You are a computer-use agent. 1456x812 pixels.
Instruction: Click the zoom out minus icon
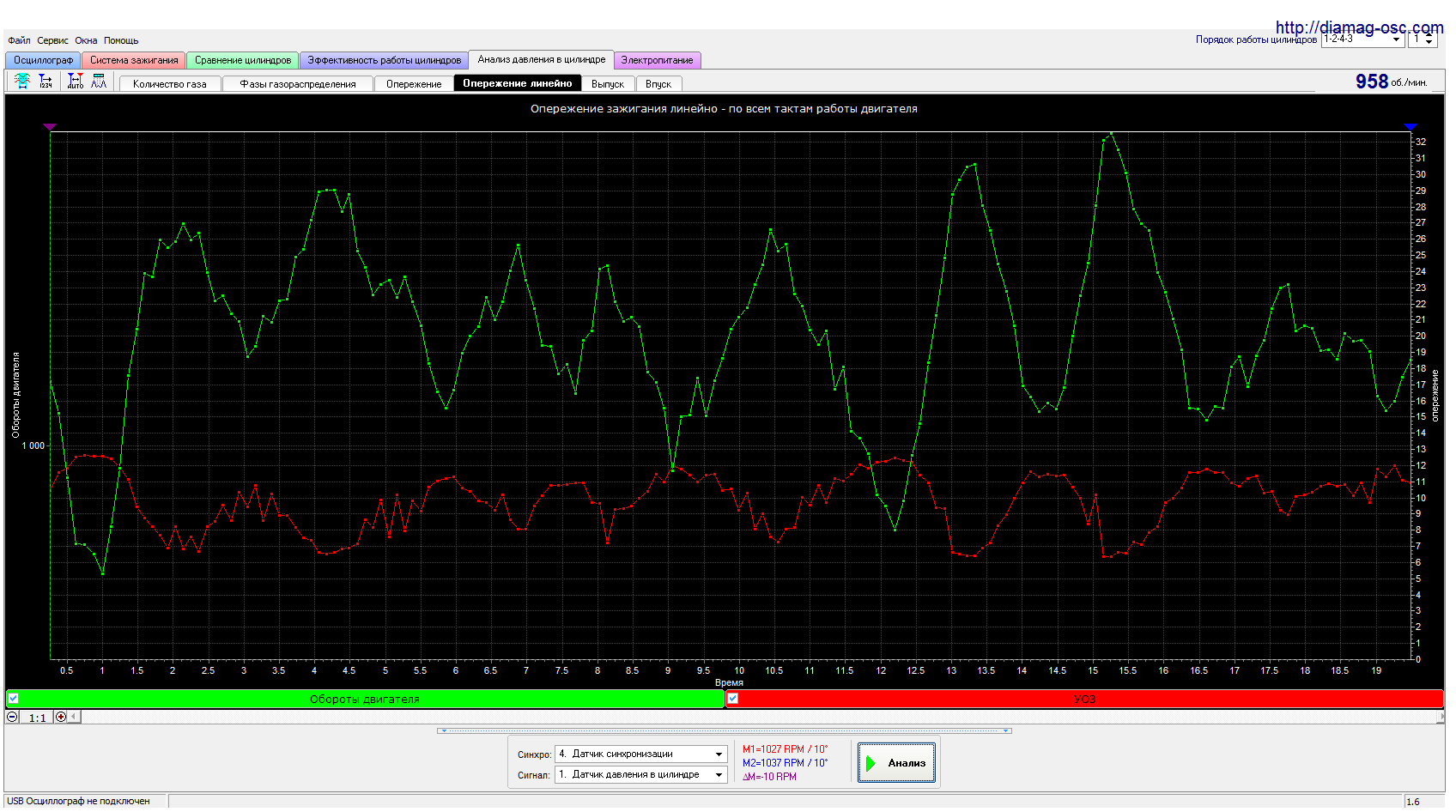[13, 717]
